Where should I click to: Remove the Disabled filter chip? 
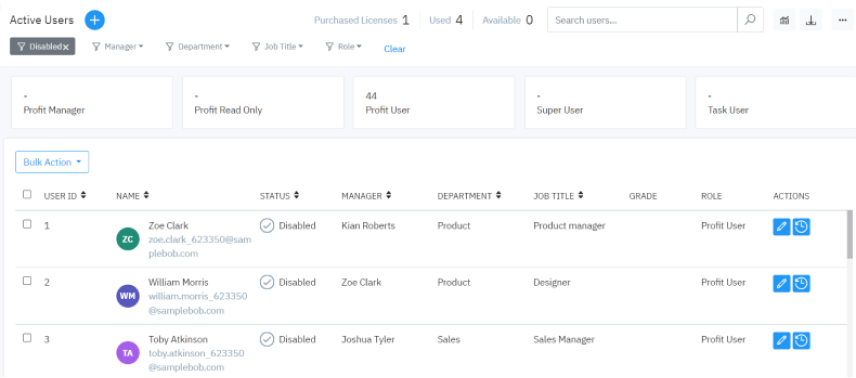66,47
